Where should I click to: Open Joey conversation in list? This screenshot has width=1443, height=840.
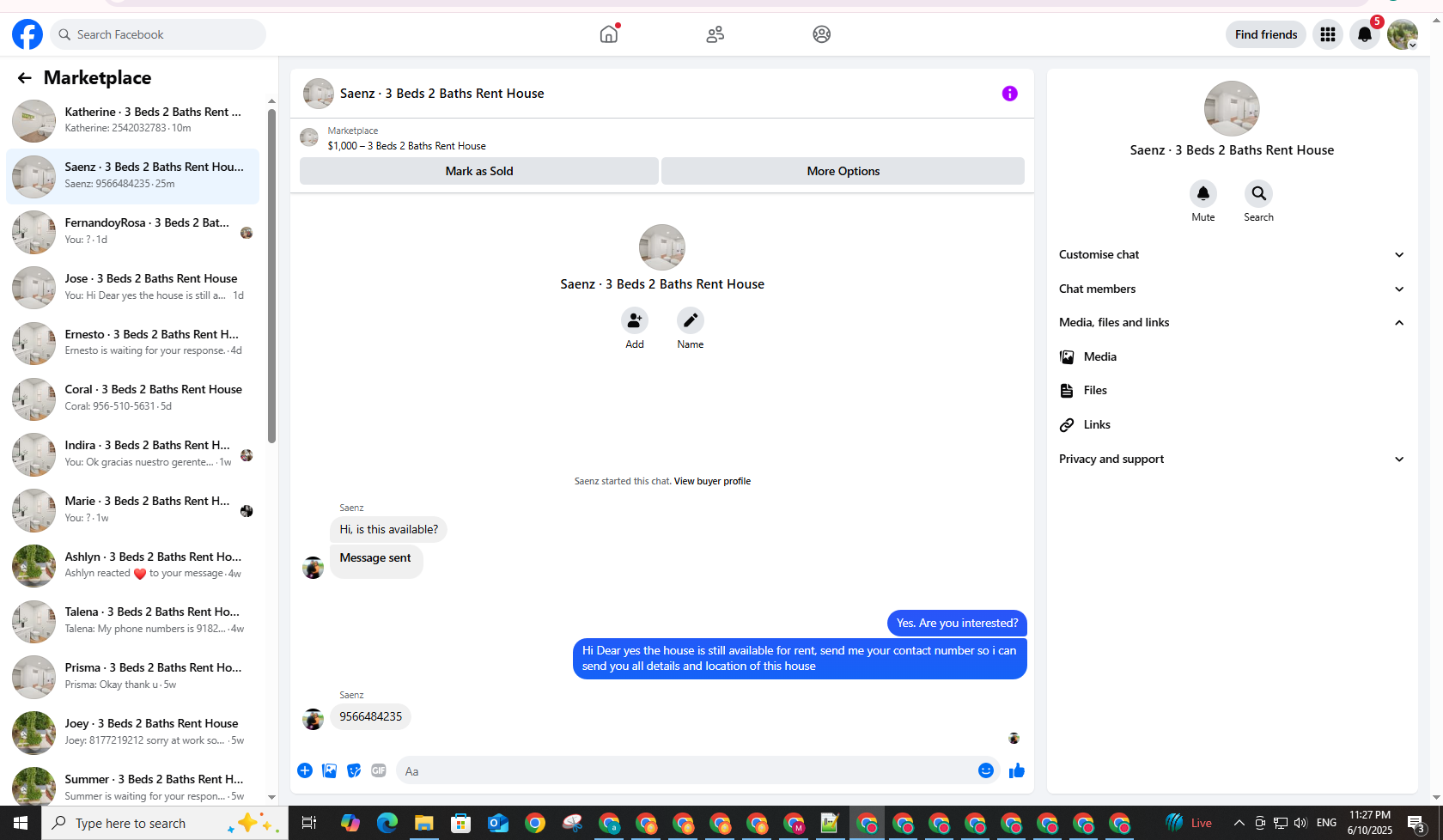pos(133,733)
